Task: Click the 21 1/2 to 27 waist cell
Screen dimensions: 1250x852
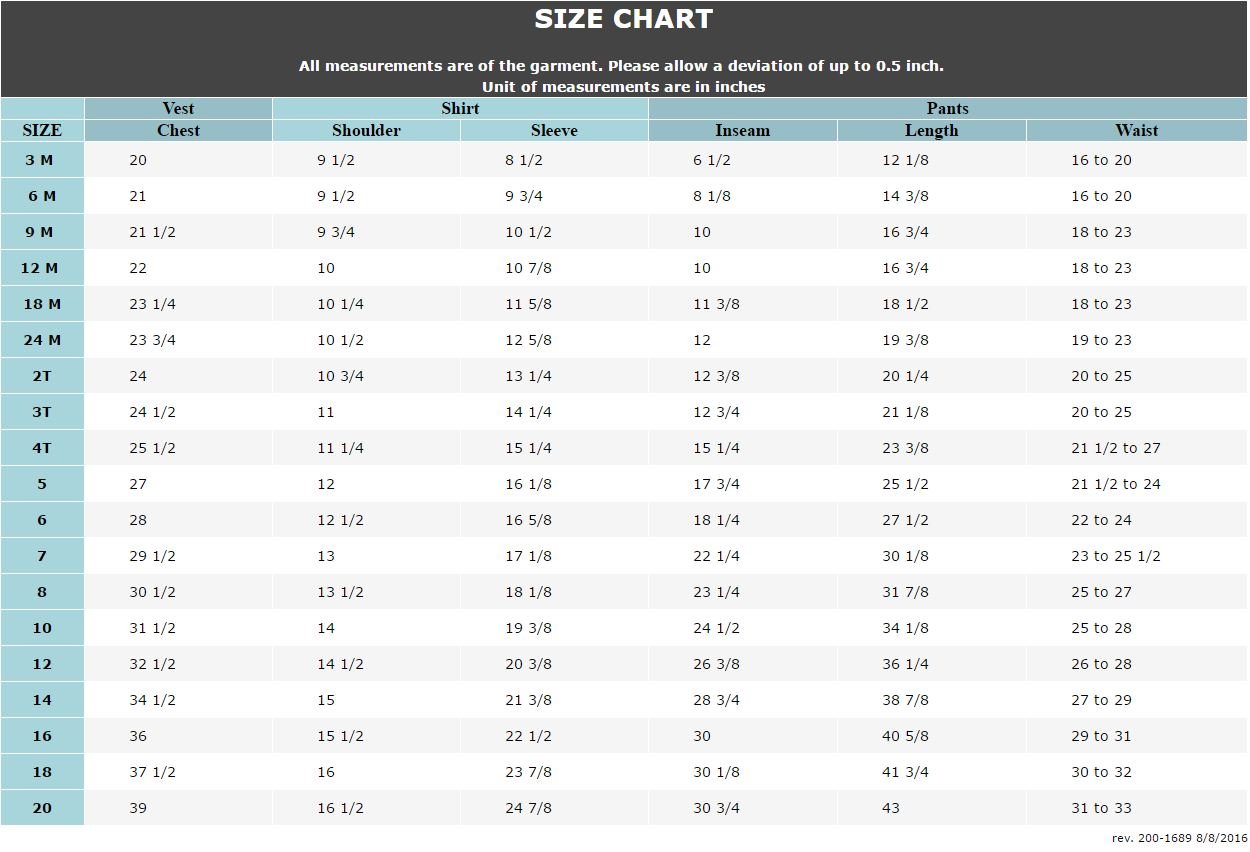Action: [x=1115, y=448]
